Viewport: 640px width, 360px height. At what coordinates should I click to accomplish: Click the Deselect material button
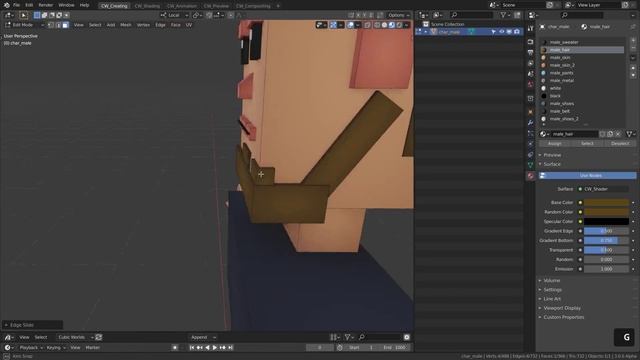click(x=620, y=144)
